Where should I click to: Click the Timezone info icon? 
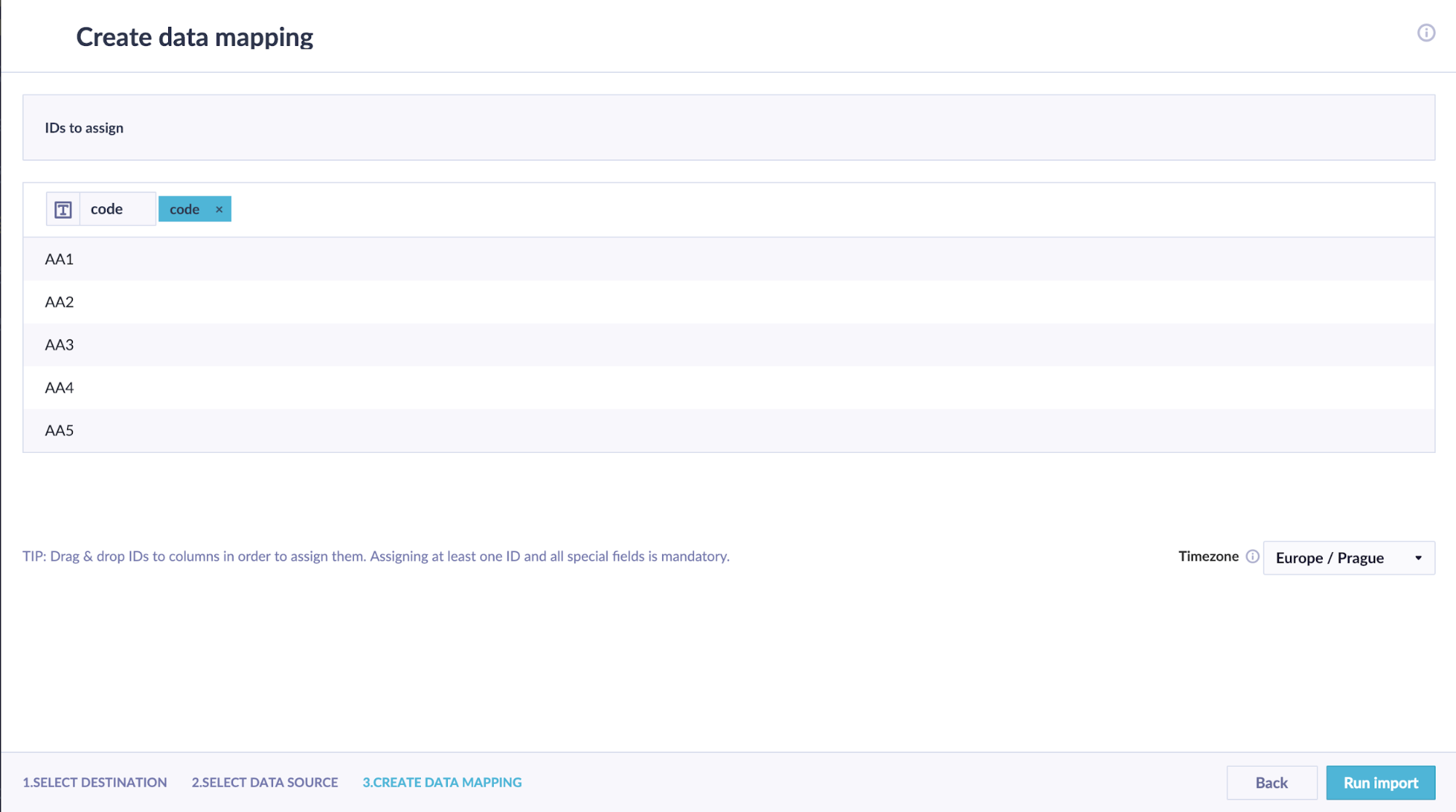(x=1252, y=556)
